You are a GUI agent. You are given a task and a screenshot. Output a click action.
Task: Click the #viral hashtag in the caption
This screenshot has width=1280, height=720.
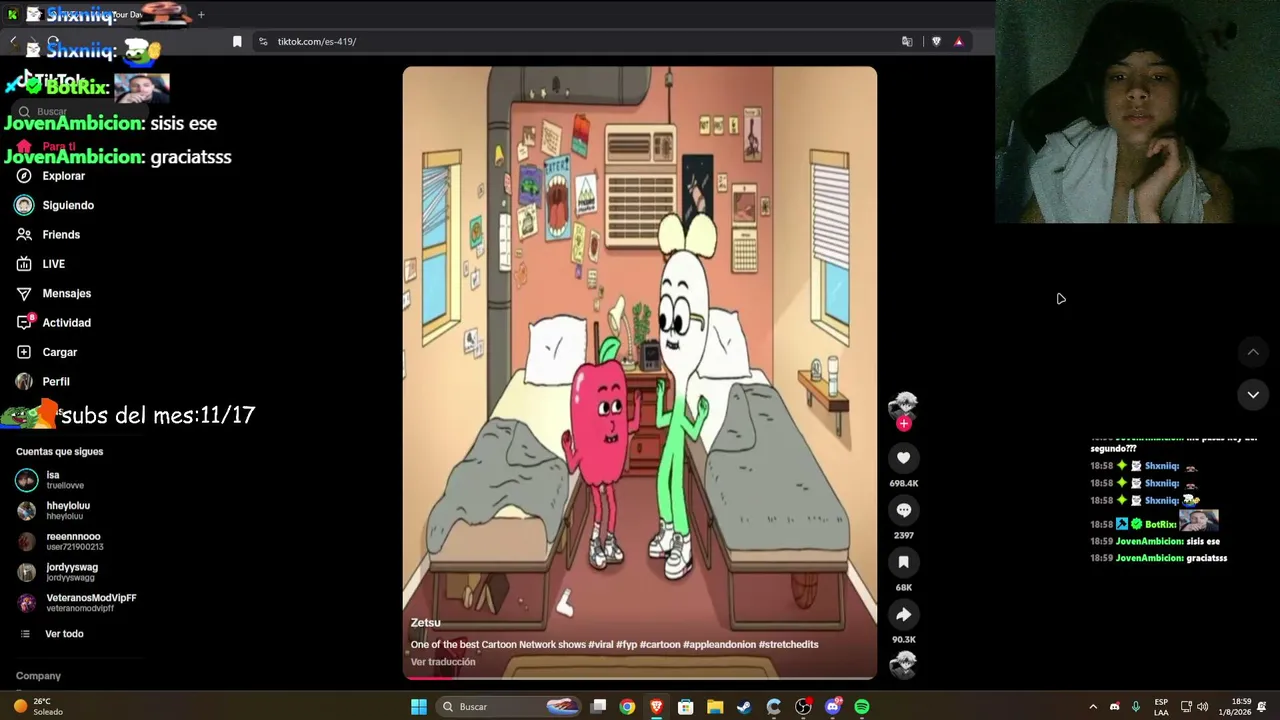(601, 645)
